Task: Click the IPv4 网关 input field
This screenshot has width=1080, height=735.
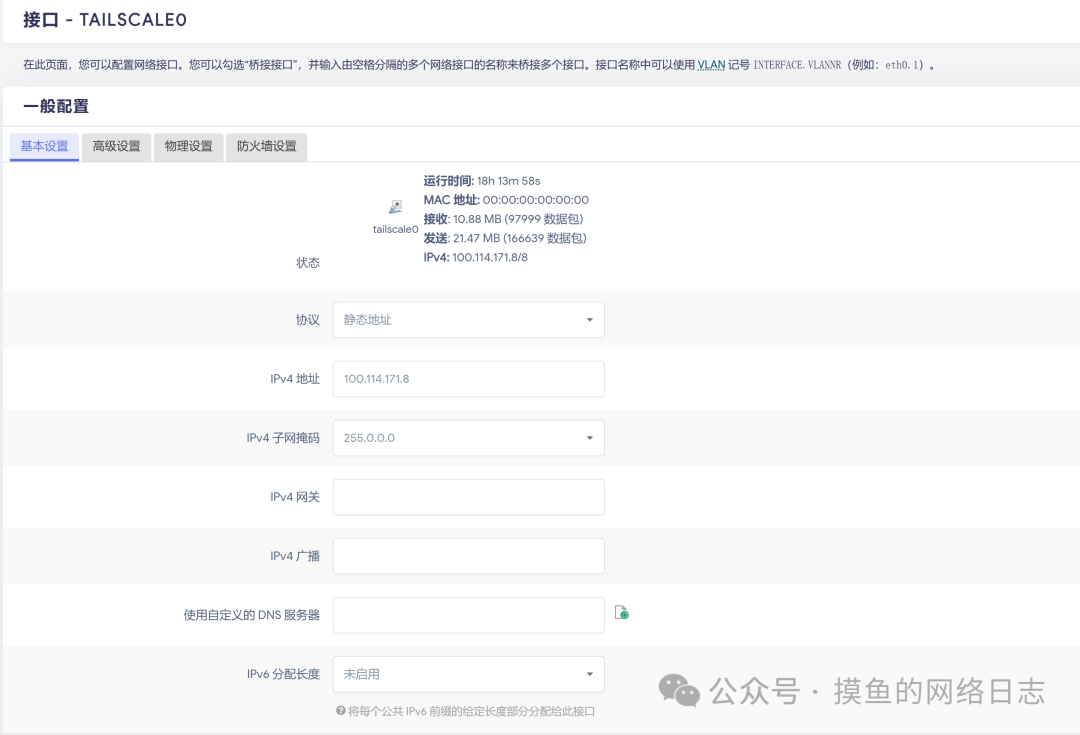Action: [468, 497]
